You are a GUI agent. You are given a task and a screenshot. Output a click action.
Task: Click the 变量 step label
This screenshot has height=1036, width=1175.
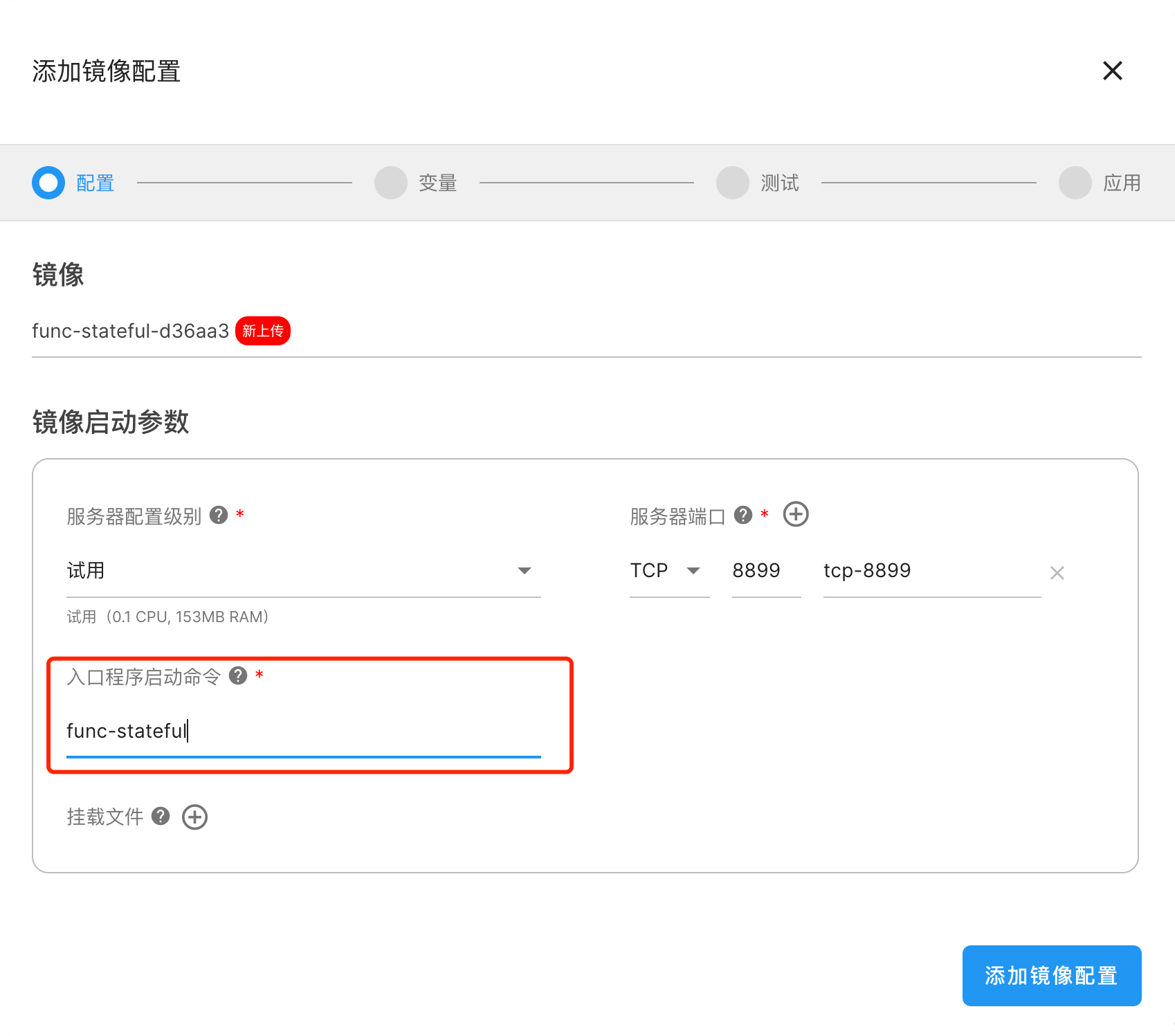point(437,183)
